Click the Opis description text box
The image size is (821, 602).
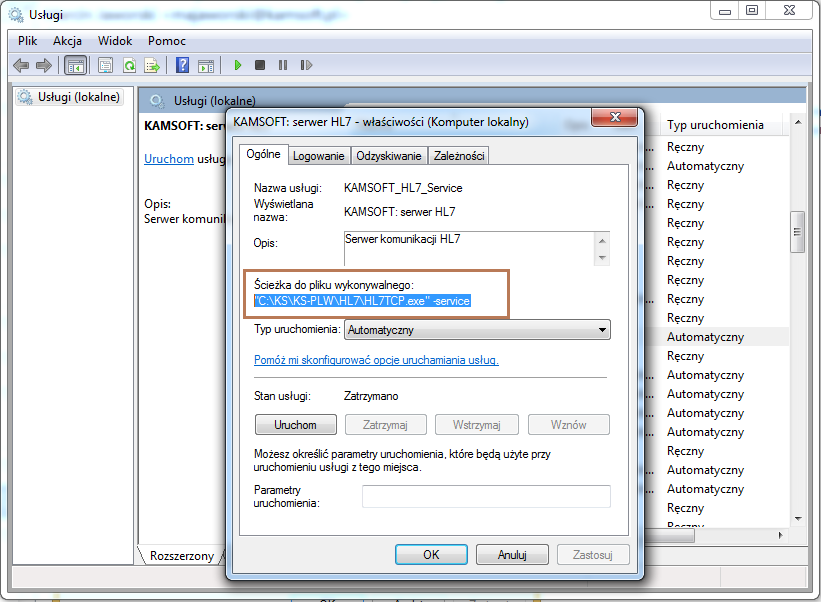469,249
